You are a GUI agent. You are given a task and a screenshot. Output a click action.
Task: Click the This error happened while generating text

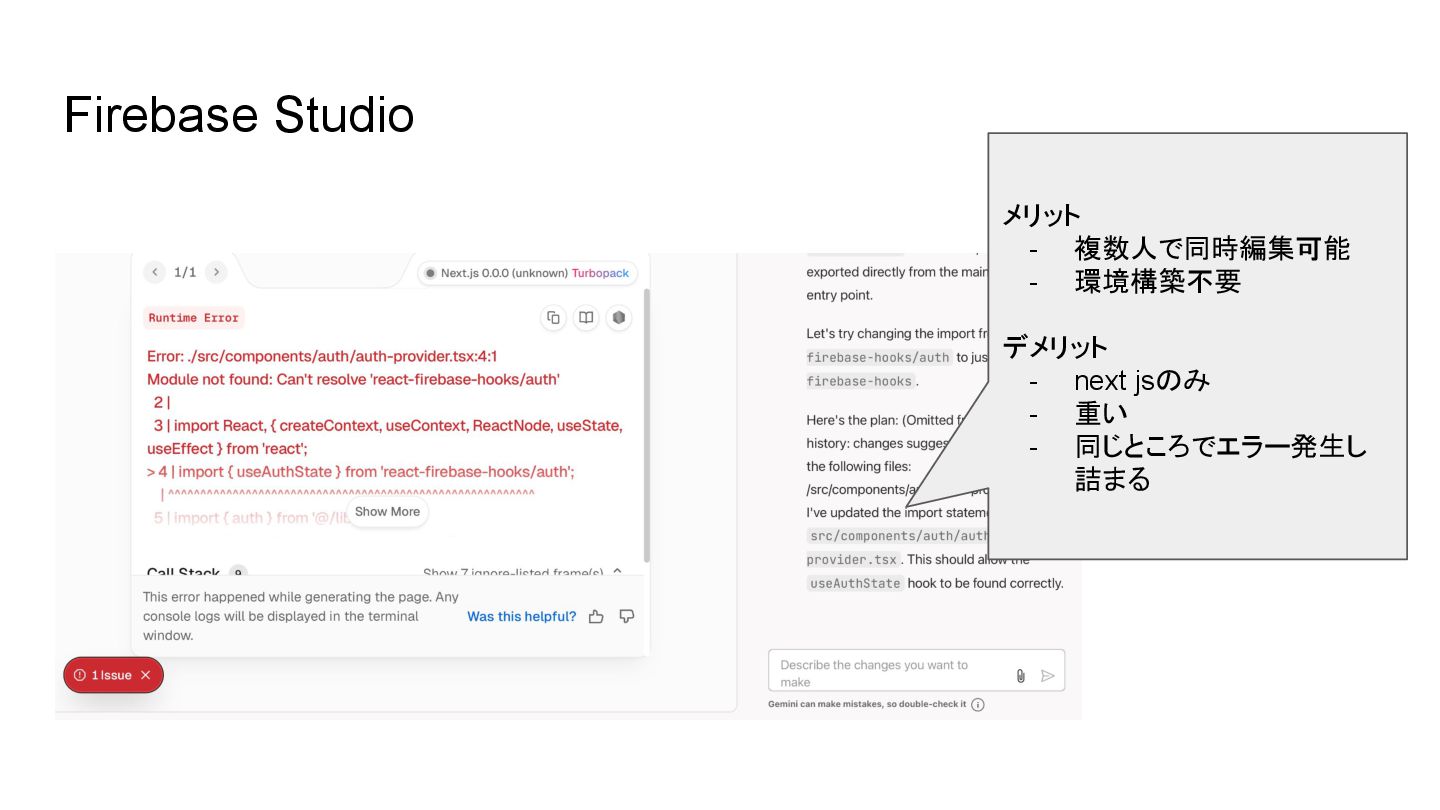[x=301, y=616]
